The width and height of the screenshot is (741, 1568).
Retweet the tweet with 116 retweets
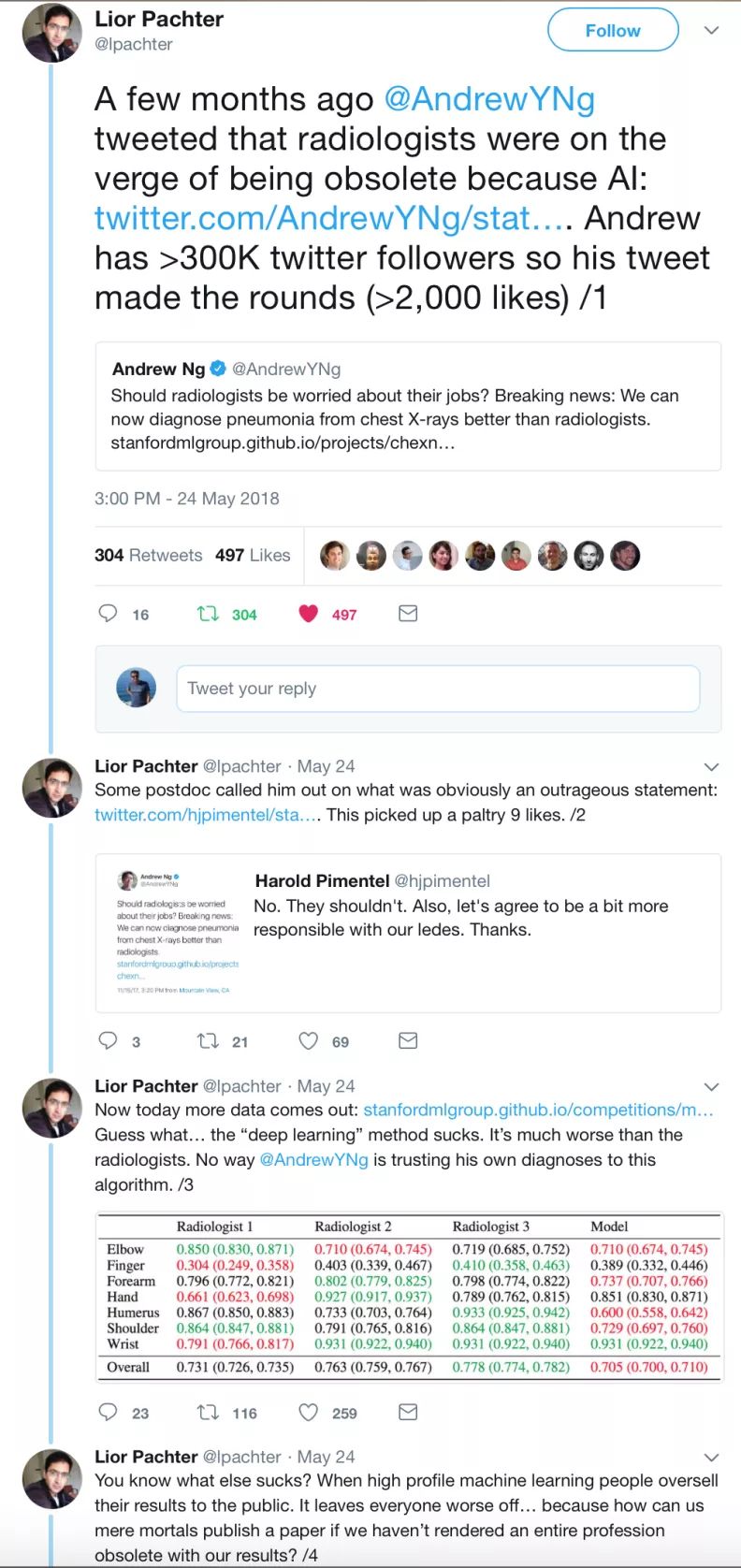pyautogui.click(x=208, y=1412)
